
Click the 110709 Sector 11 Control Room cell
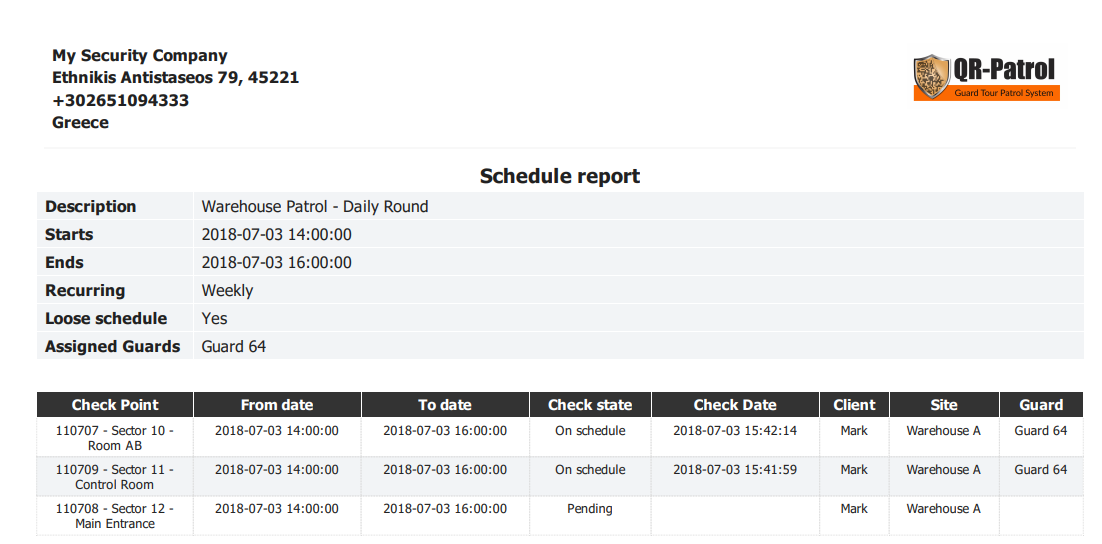115,477
